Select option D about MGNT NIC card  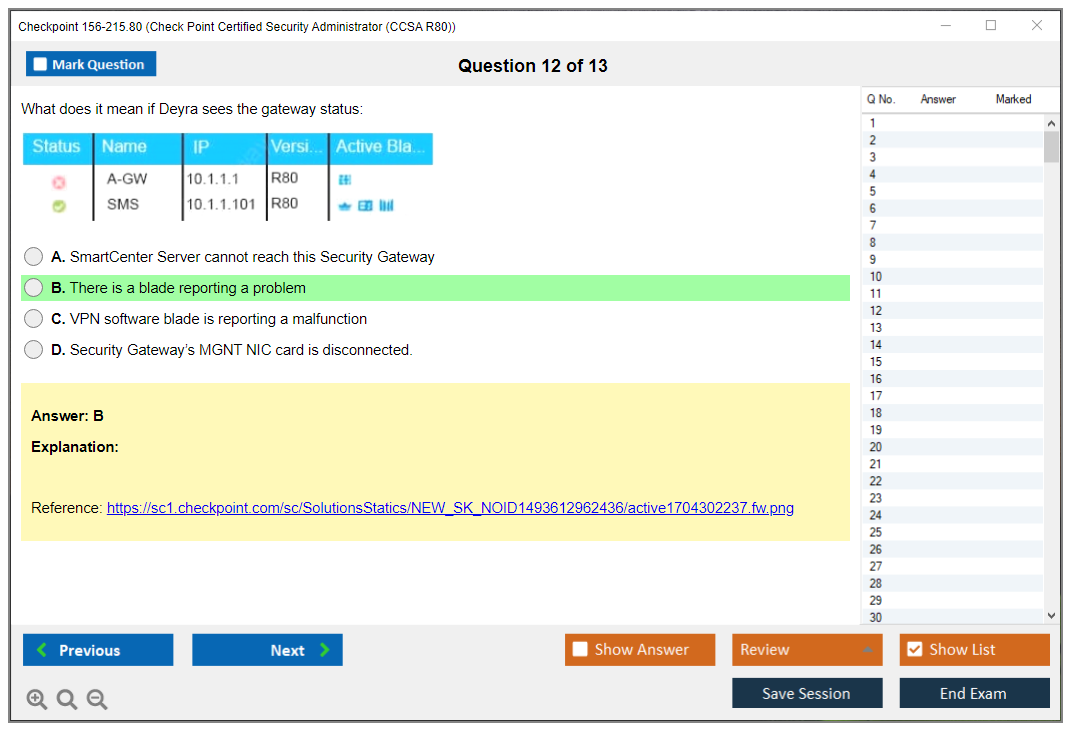(x=34, y=350)
